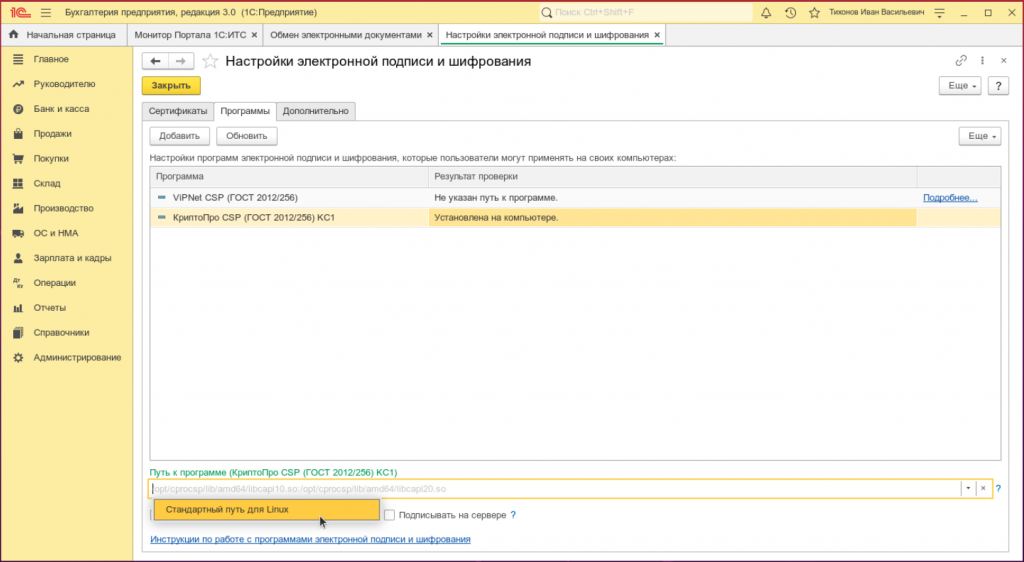The height and width of the screenshot is (562, 1024).
Task: Click Результат проверки column header
Action: point(673,176)
